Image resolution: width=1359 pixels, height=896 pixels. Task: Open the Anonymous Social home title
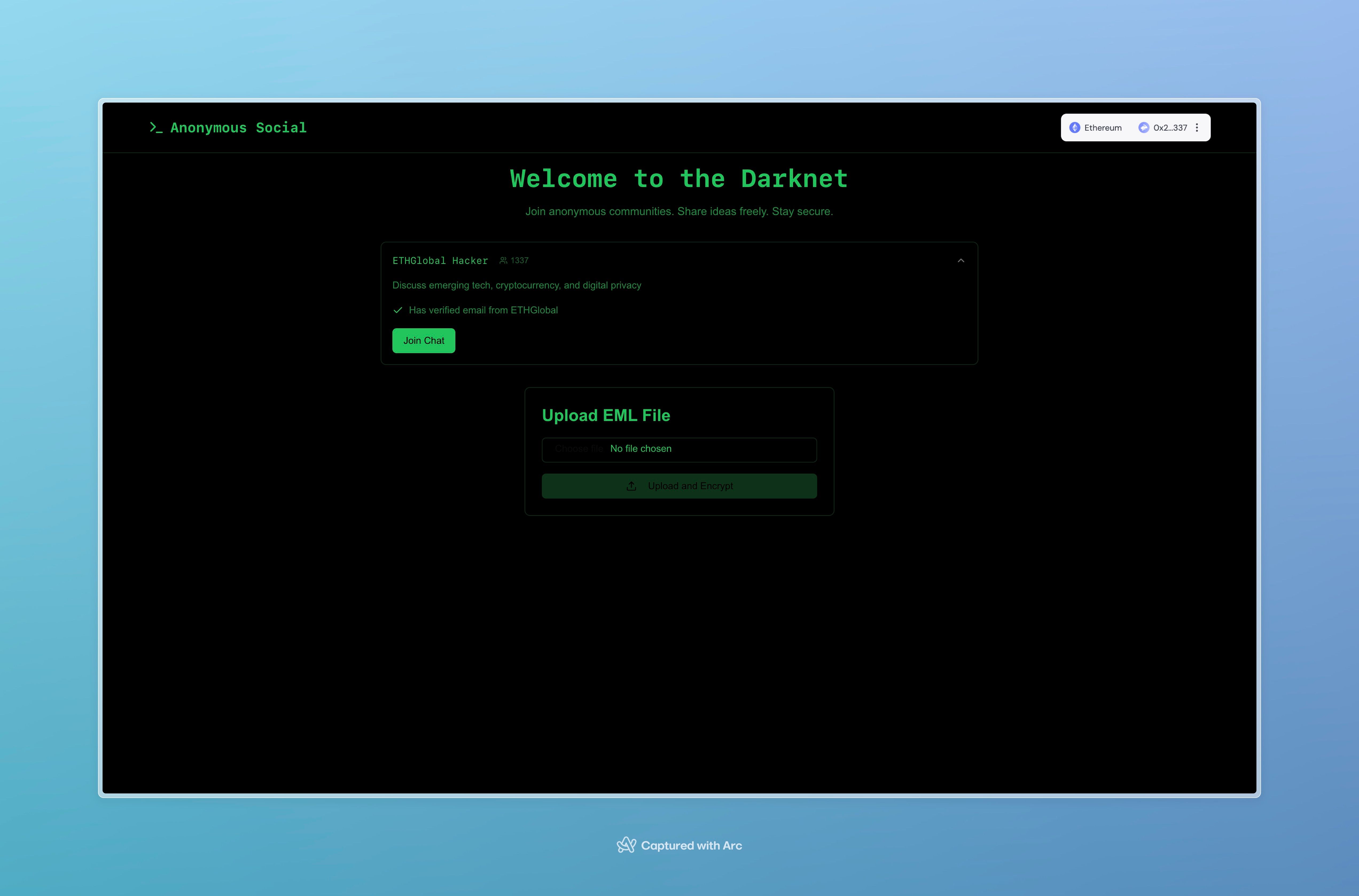(x=238, y=127)
